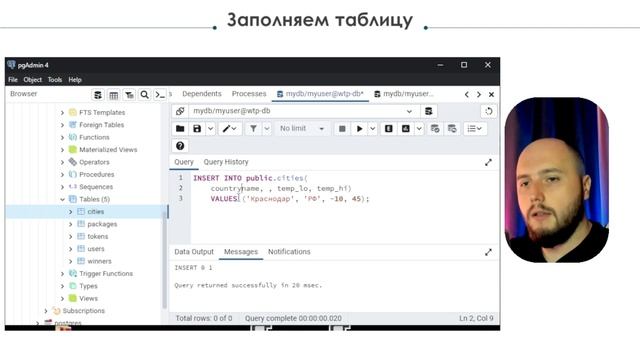The image size is (640, 360).
Task: Expand the Foreign Tables node
Action: pyautogui.click(x=62, y=125)
